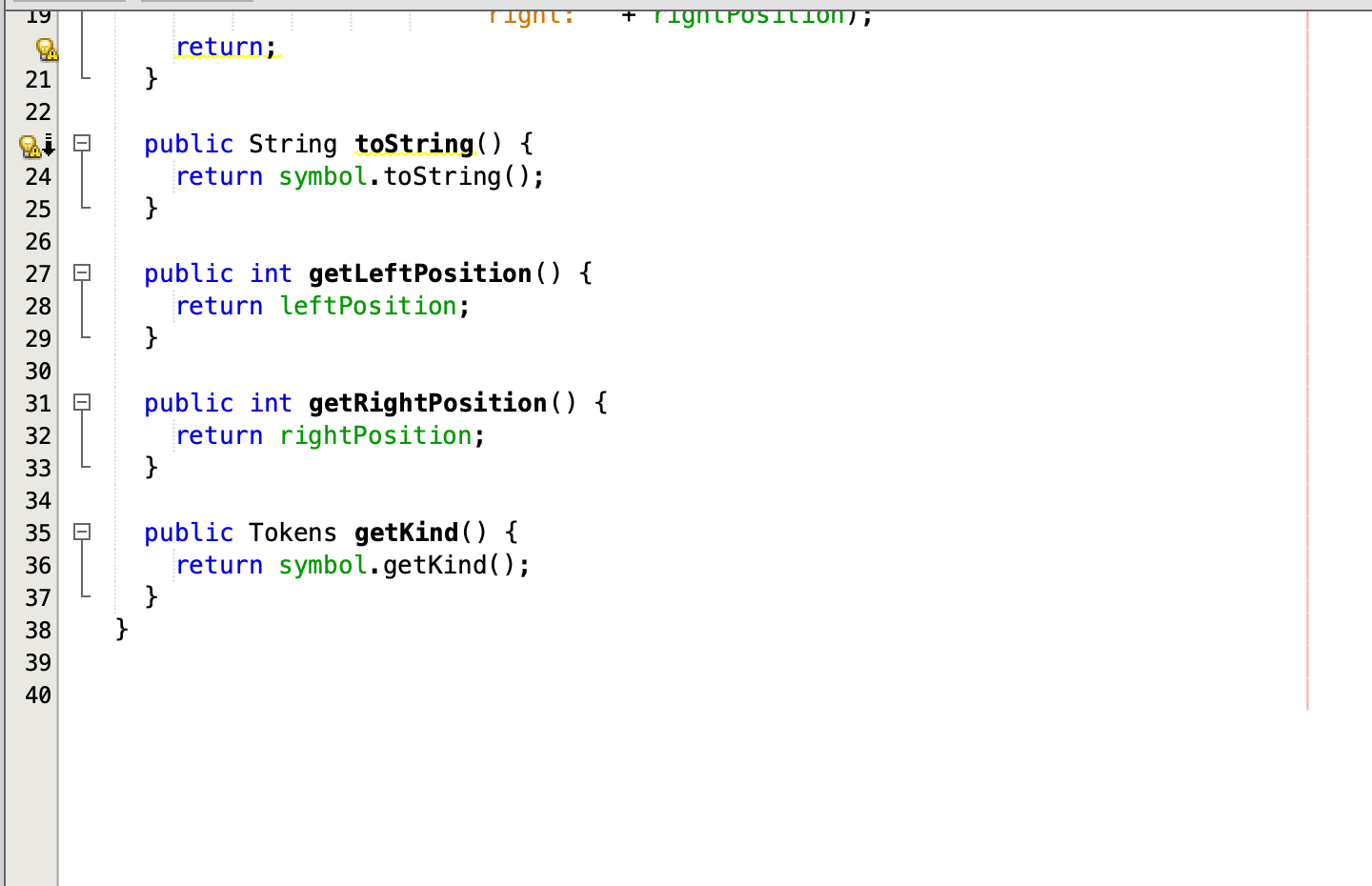Collapse the getLeftPosition method fold
This screenshot has height=886, width=1372.
[82, 273]
